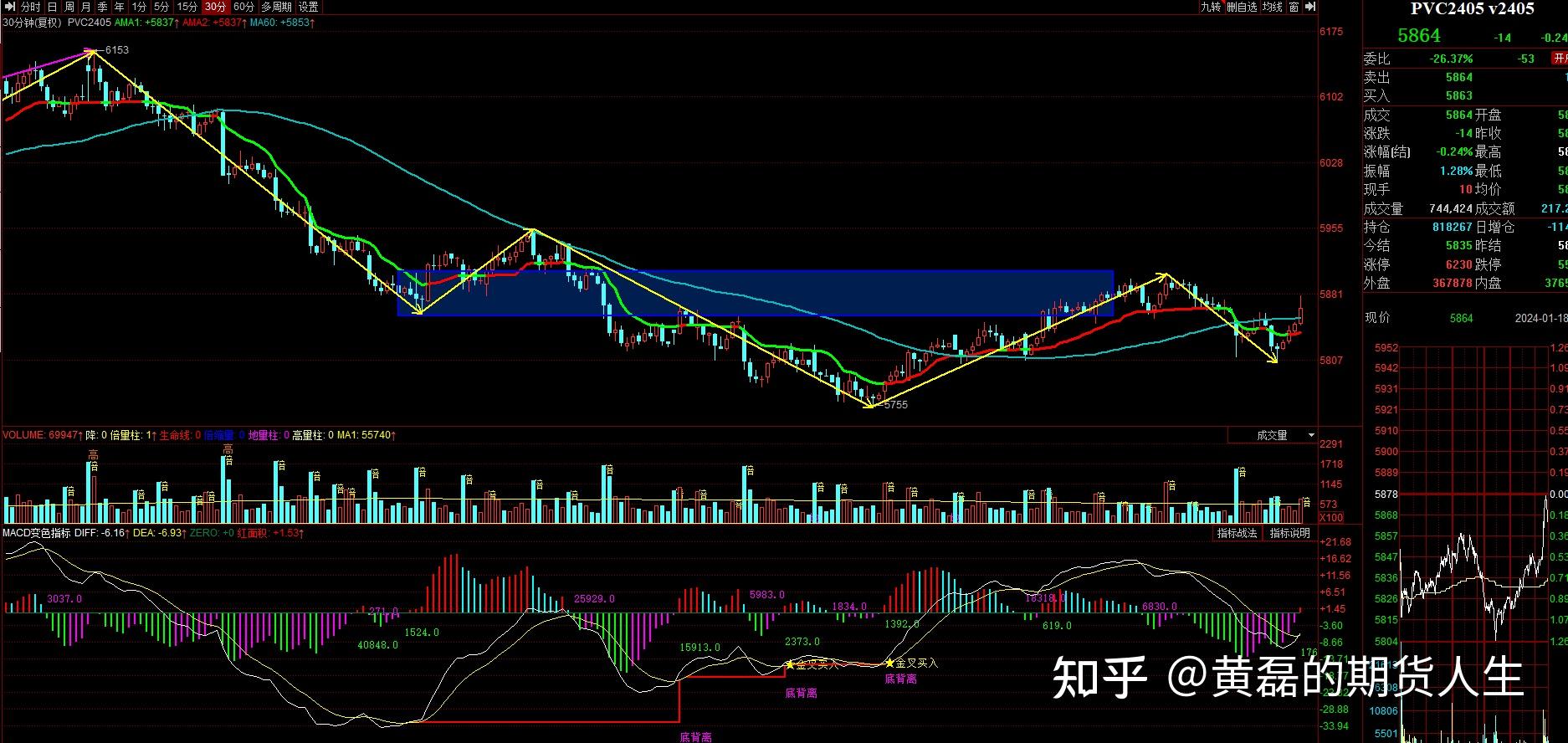
Task: Select the 月 monthly period tab
Action: pos(85,7)
